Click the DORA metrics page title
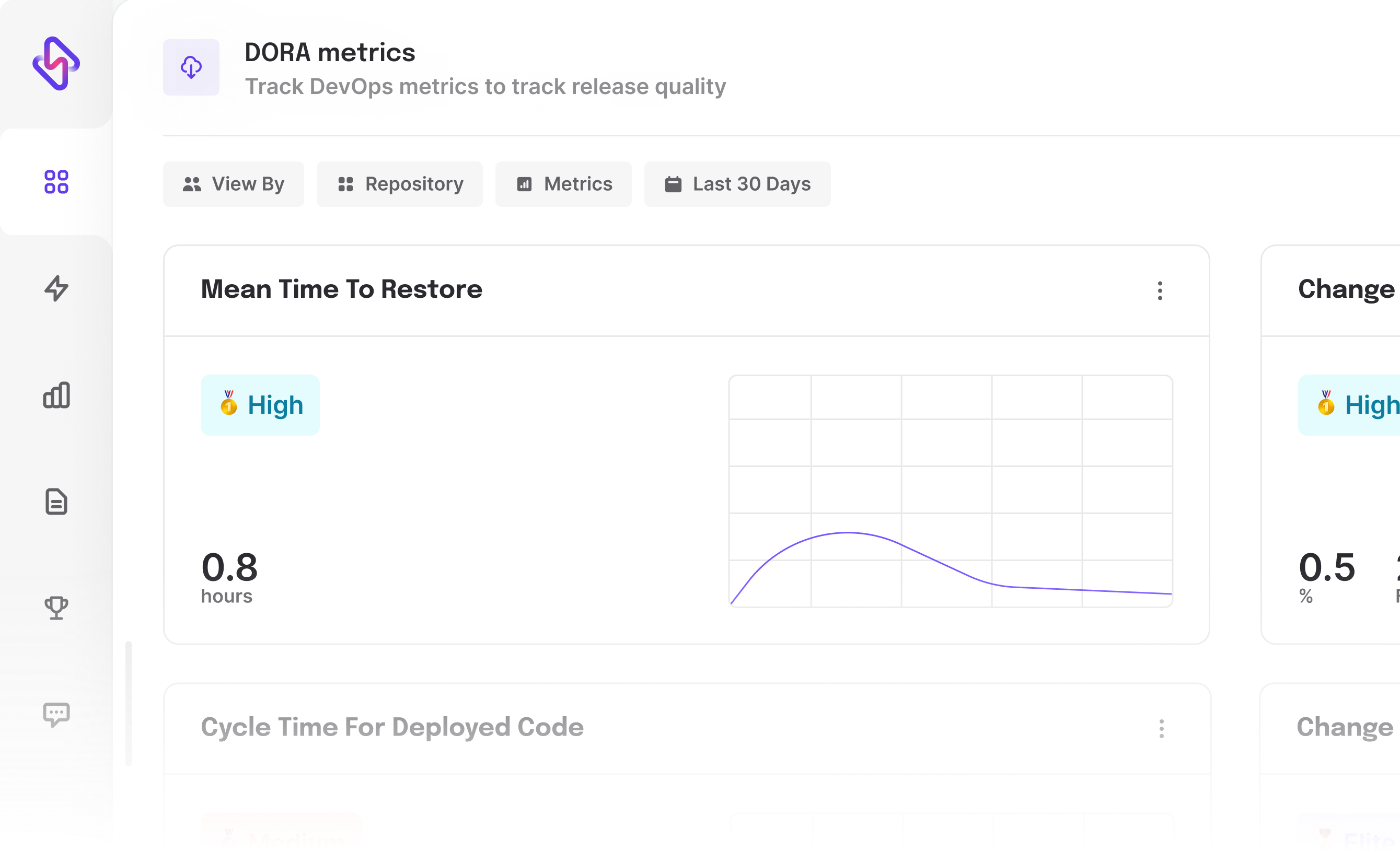The height and width of the screenshot is (851, 1400). [330, 53]
